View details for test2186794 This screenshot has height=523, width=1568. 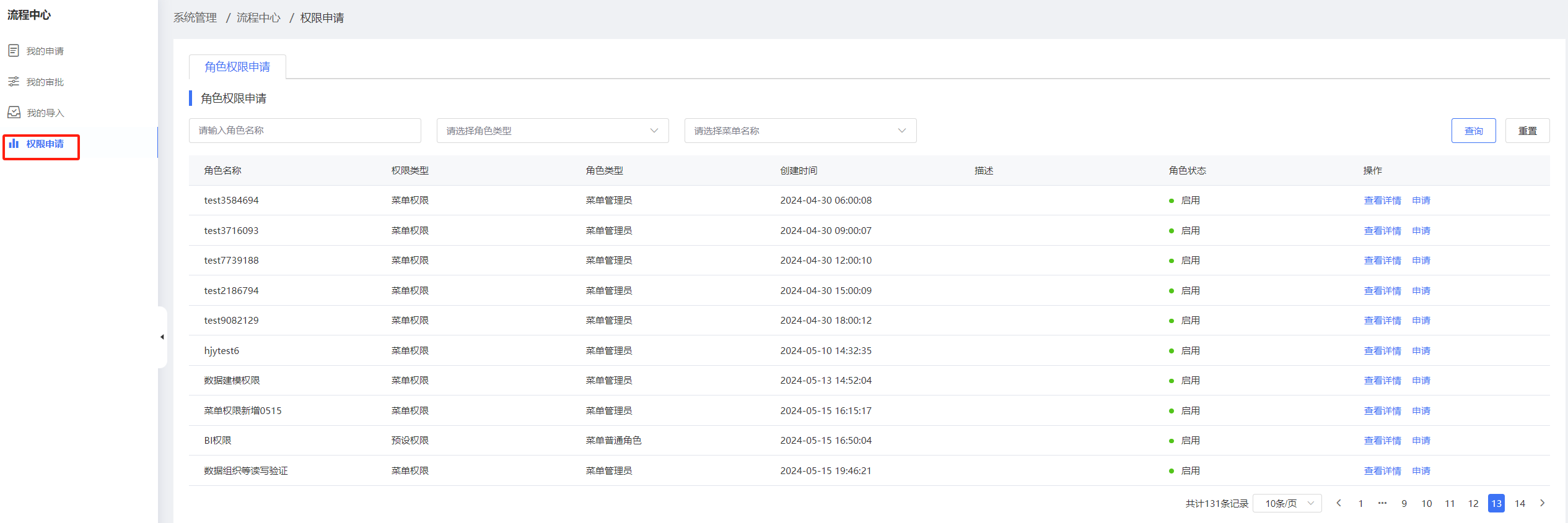[x=1382, y=291]
